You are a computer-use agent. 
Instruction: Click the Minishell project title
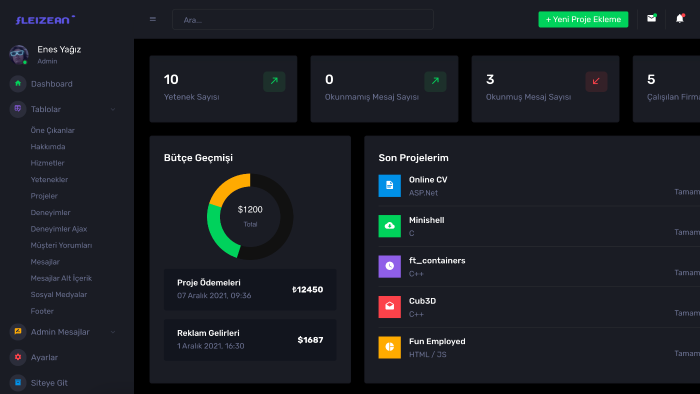pyautogui.click(x=426, y=220)
